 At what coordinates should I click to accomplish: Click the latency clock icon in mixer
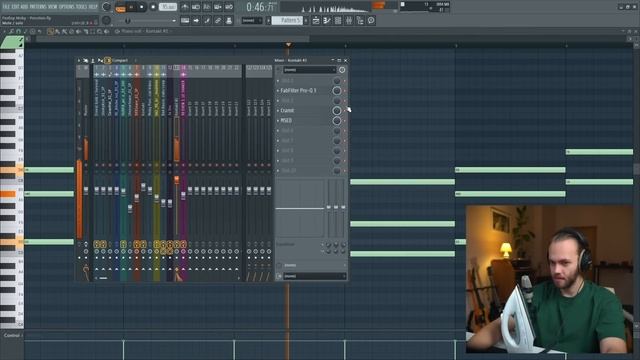pyautogui.click(x=342, y=70)
